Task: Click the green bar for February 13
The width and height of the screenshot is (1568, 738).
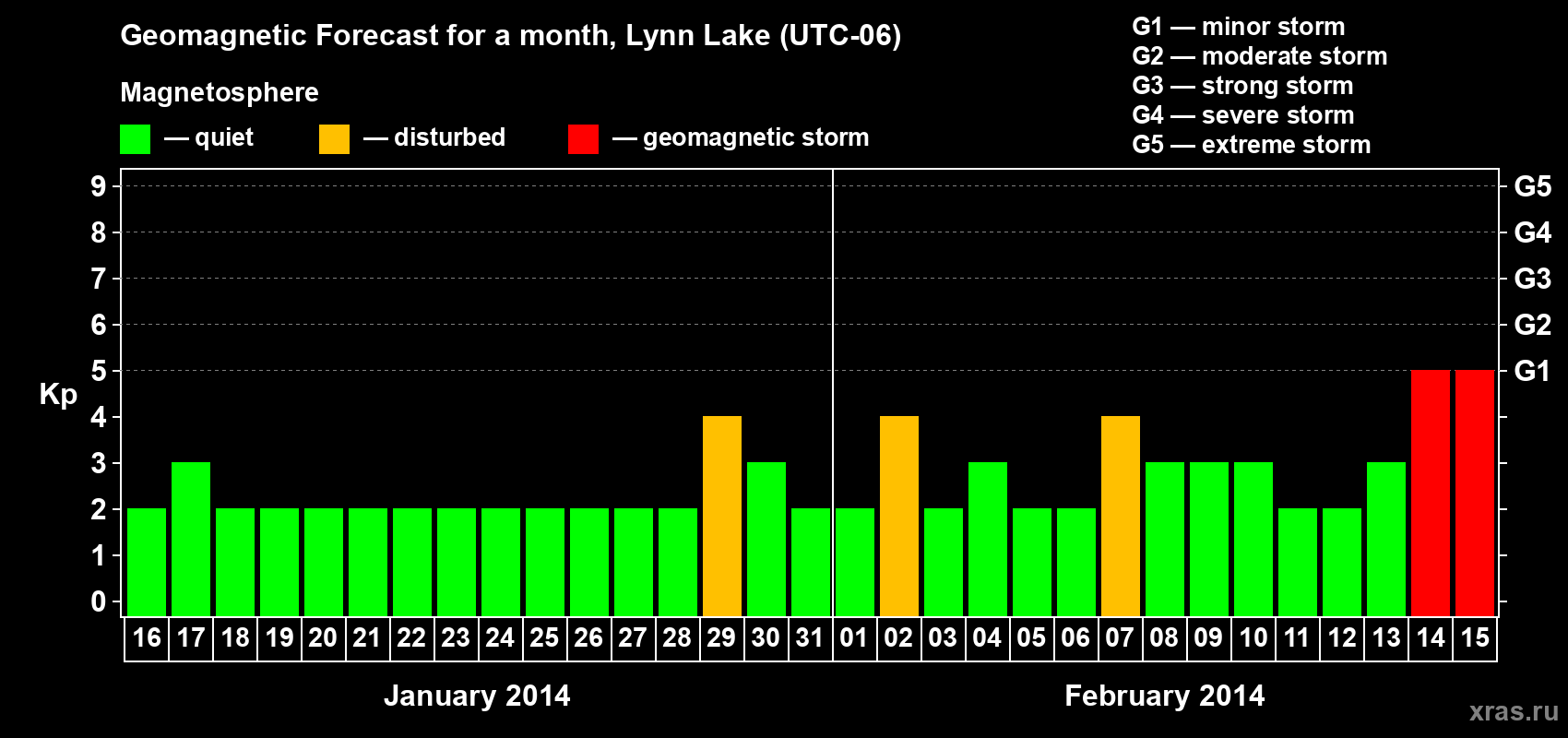Action: click(x=1386, y=539)
